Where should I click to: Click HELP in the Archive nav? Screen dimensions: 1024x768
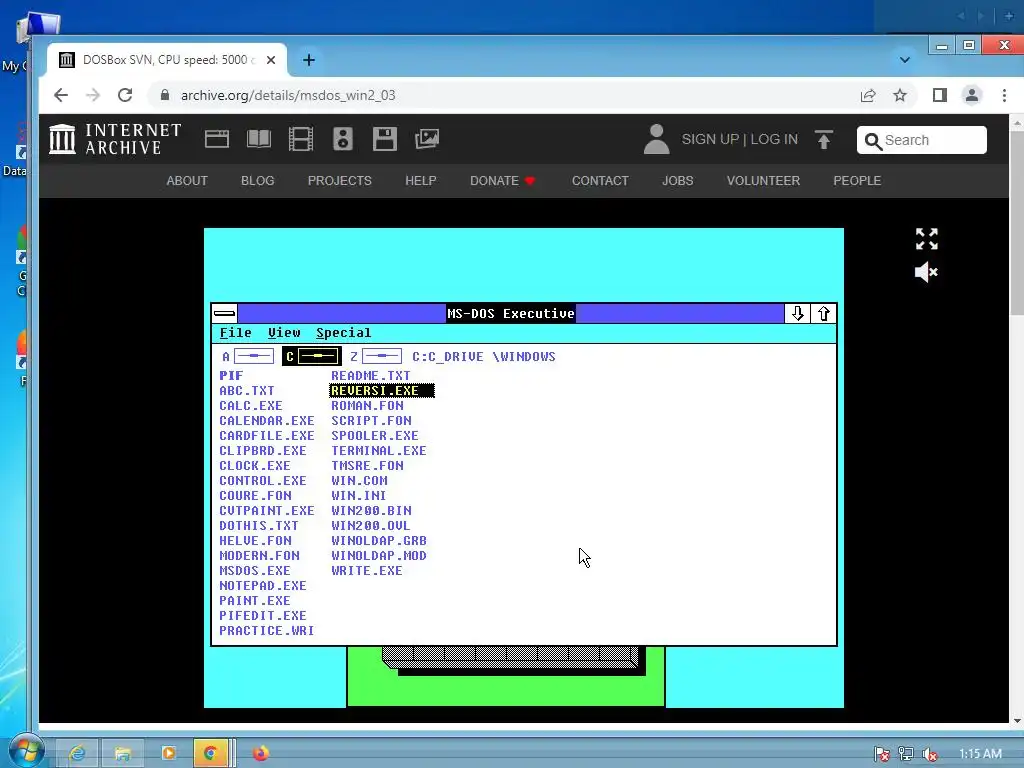tap(421, 181)
